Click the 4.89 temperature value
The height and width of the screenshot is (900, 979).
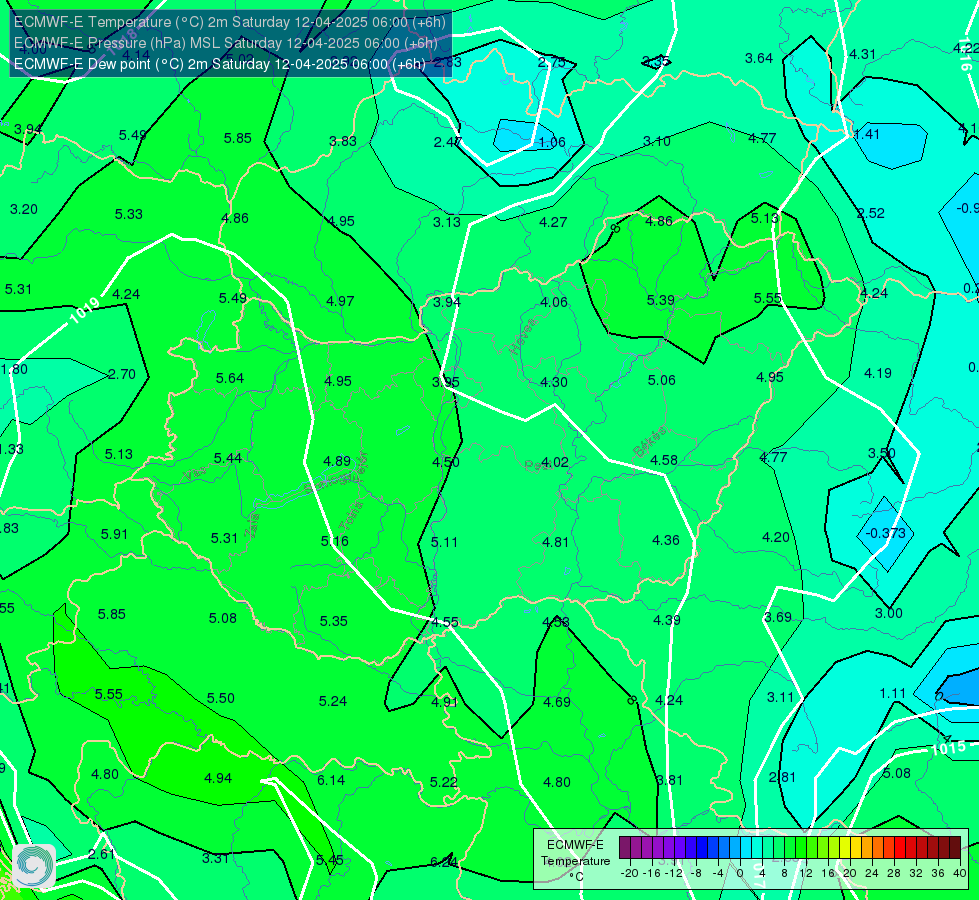pyautogui.click(x=337, y=462)
